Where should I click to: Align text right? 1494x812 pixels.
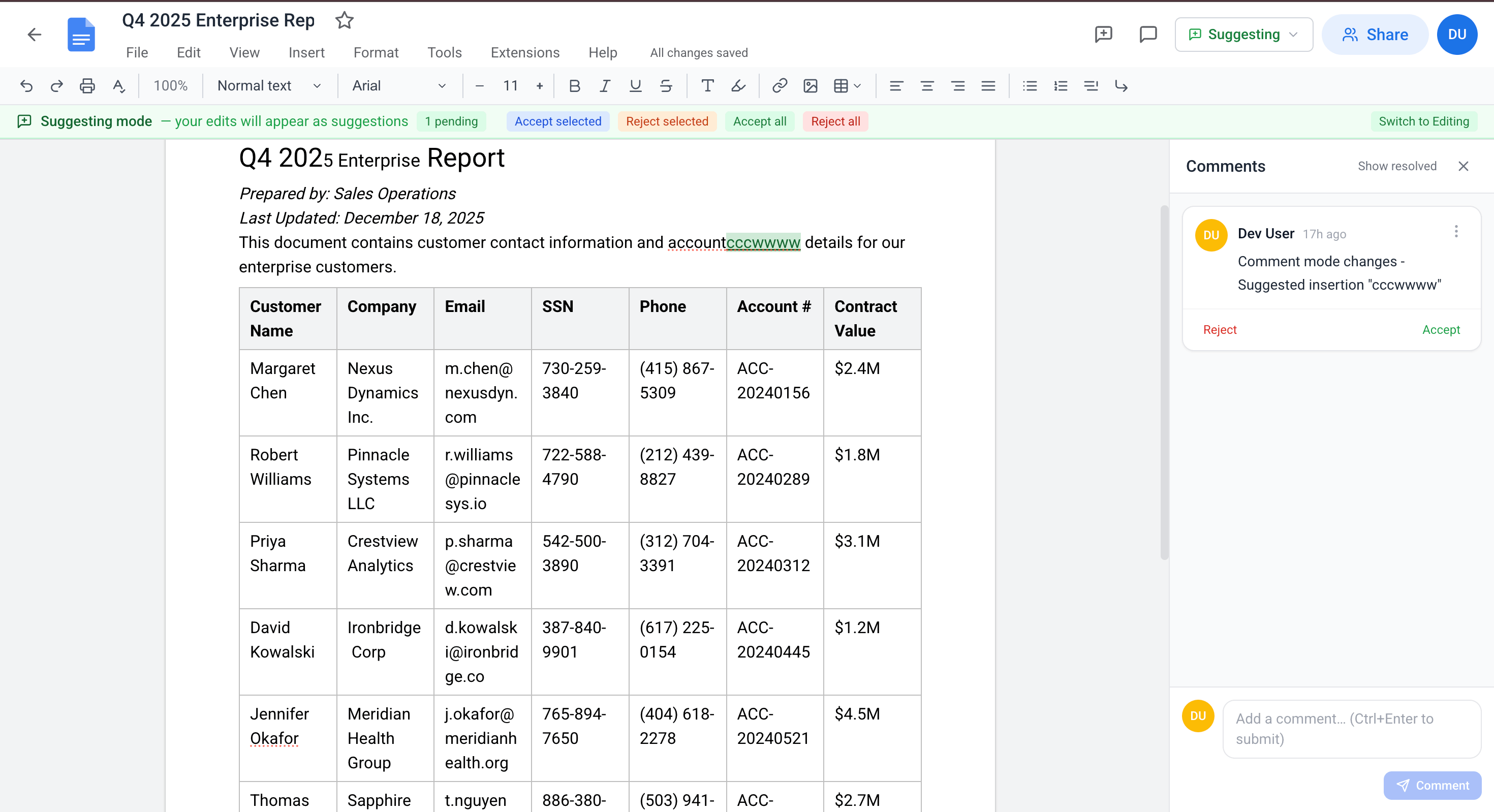point(957,86)
